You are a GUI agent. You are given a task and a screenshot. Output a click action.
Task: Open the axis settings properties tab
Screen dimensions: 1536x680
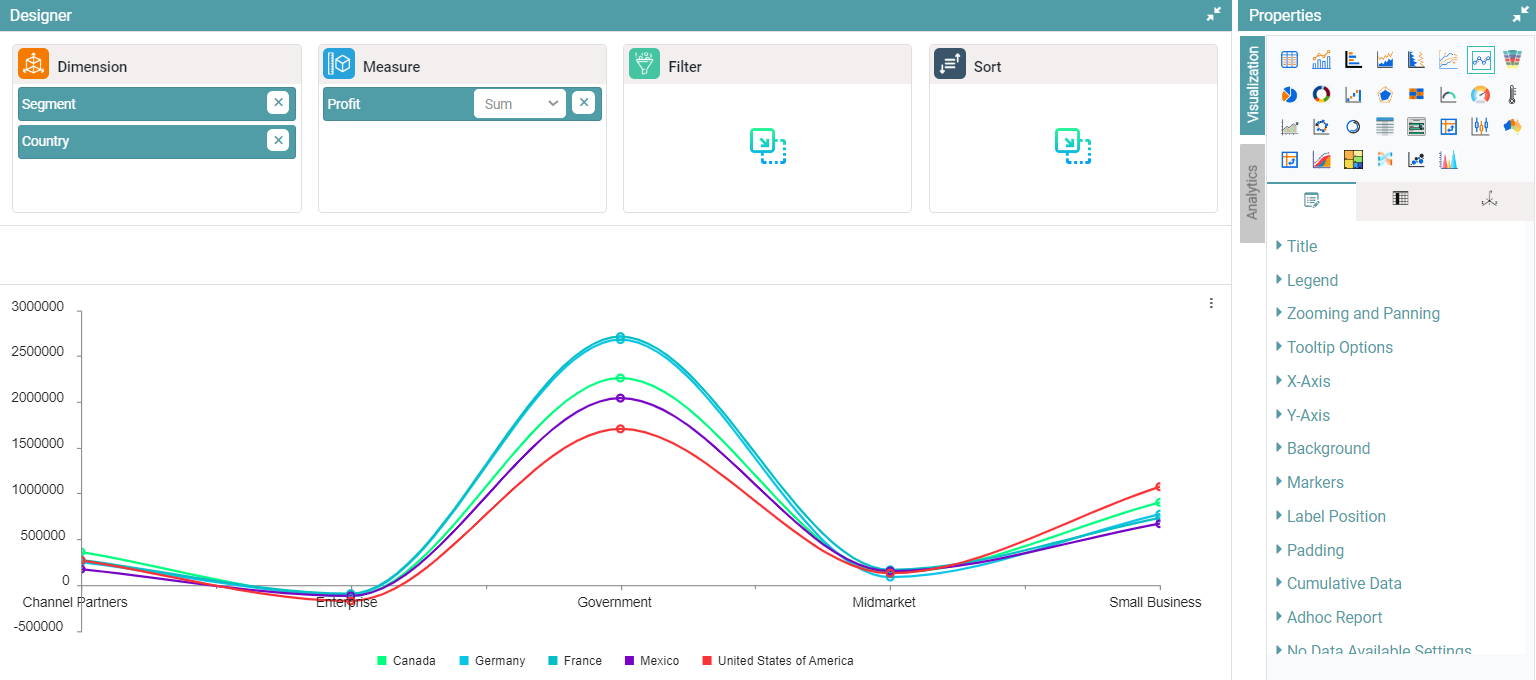(1489, 200)
